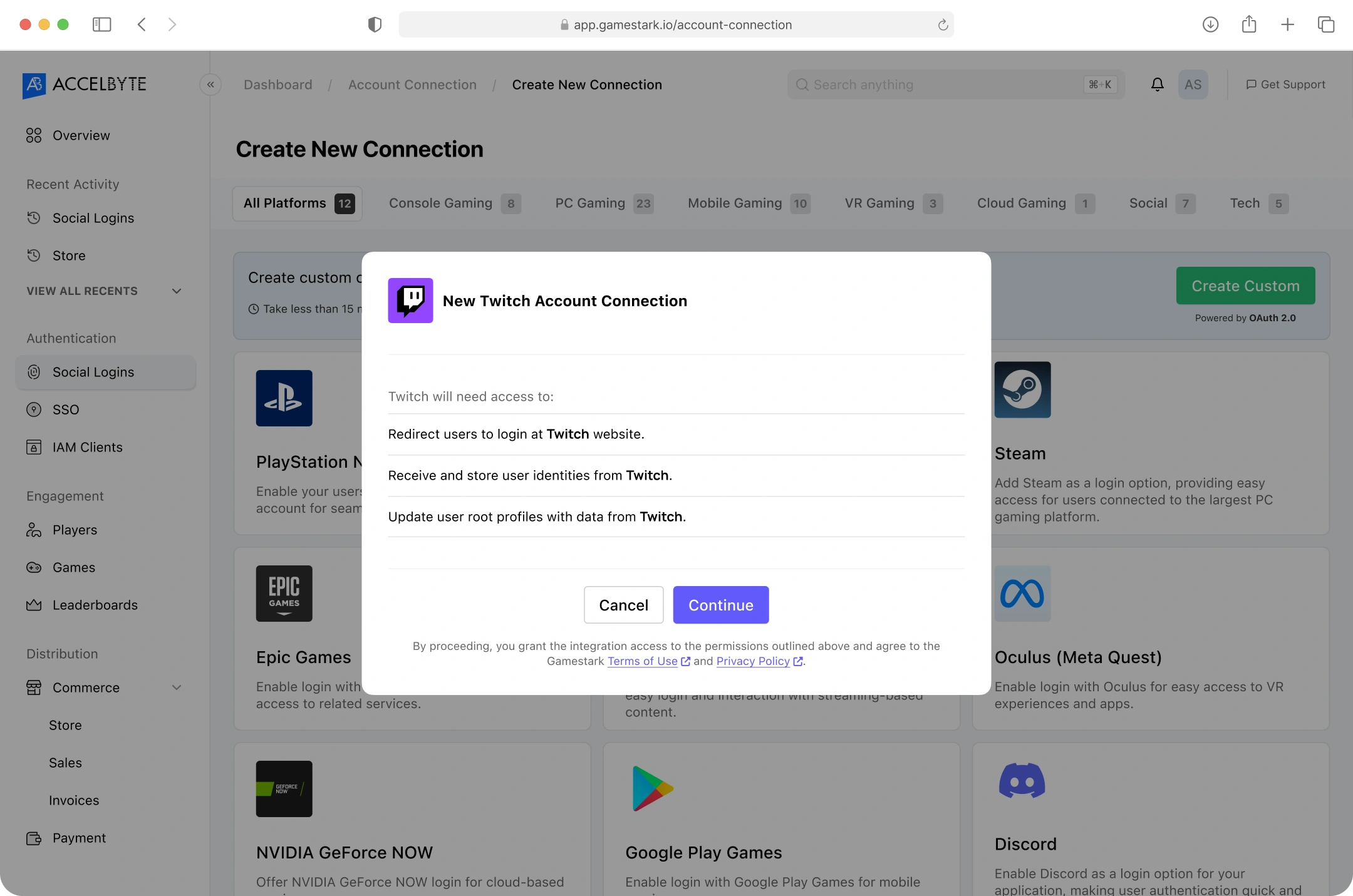Click the AS user avatar
The height and width of the screenshot is (896, 1353).
coord(1193,85)
